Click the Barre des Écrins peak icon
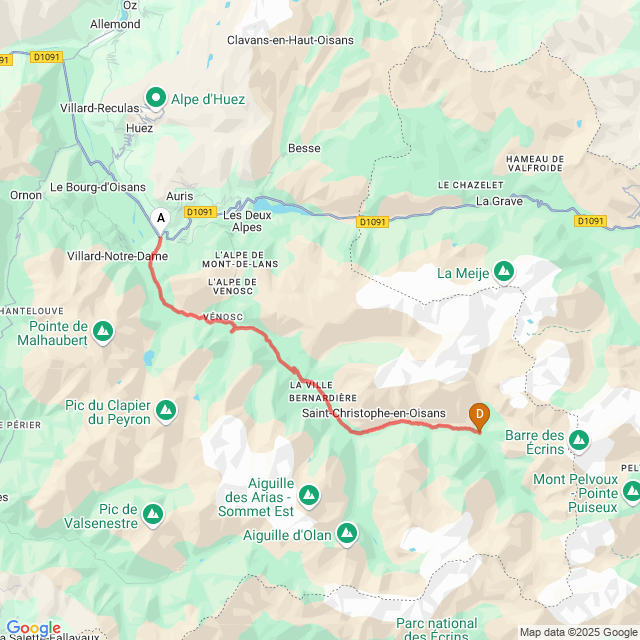 [x=578, y=441]
